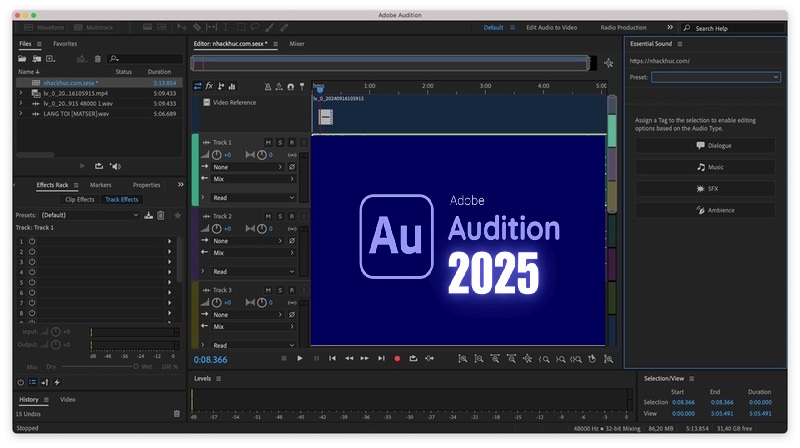Open Track 2 automation Read dropdown

(x=253, y=271)
